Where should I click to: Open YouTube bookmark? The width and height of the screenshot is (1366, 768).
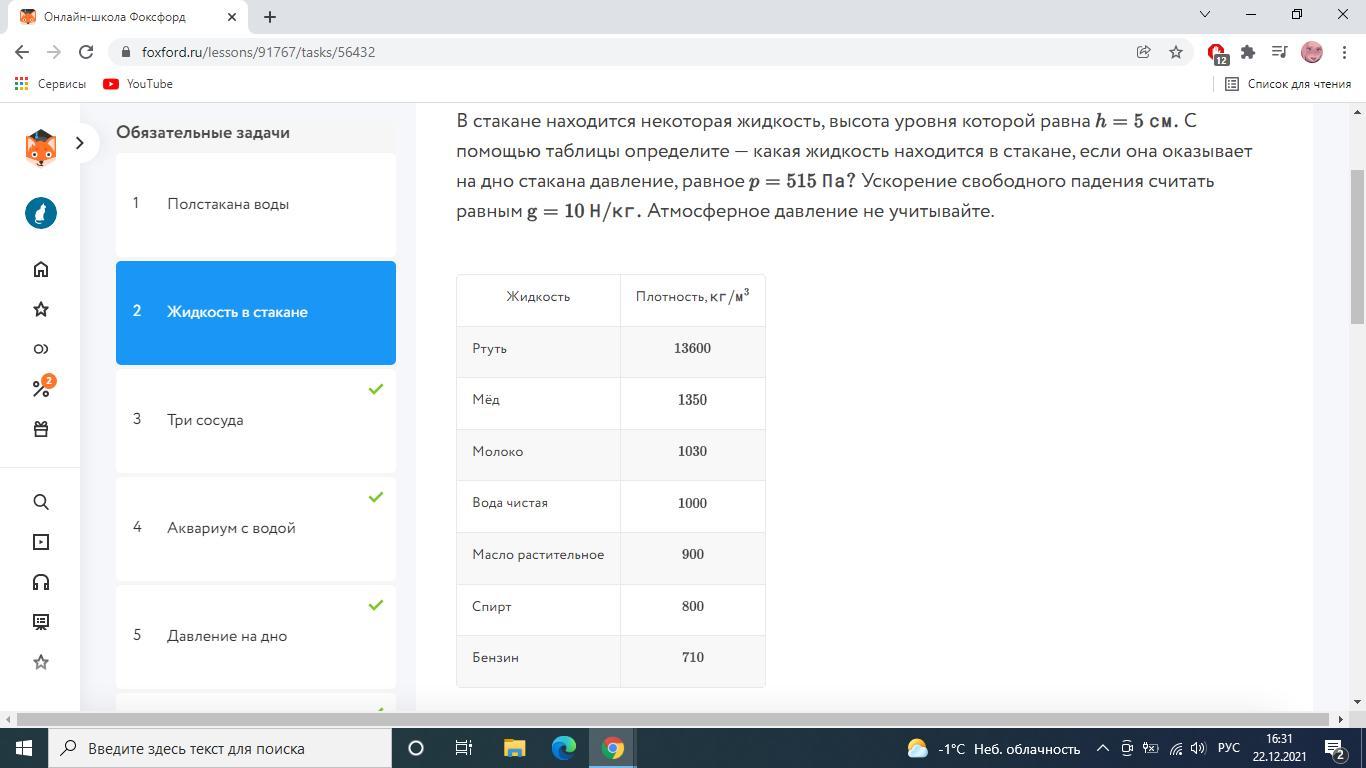point(138,84)
